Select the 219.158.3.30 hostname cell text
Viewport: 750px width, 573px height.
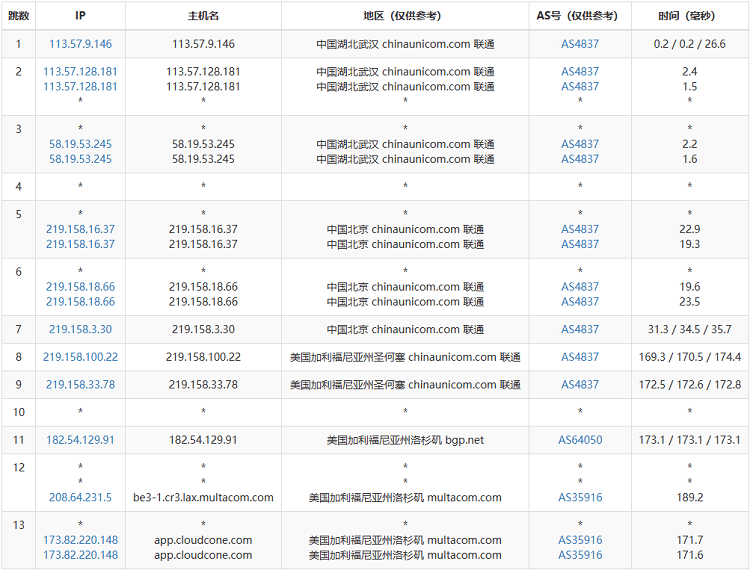tap(203, 329)
